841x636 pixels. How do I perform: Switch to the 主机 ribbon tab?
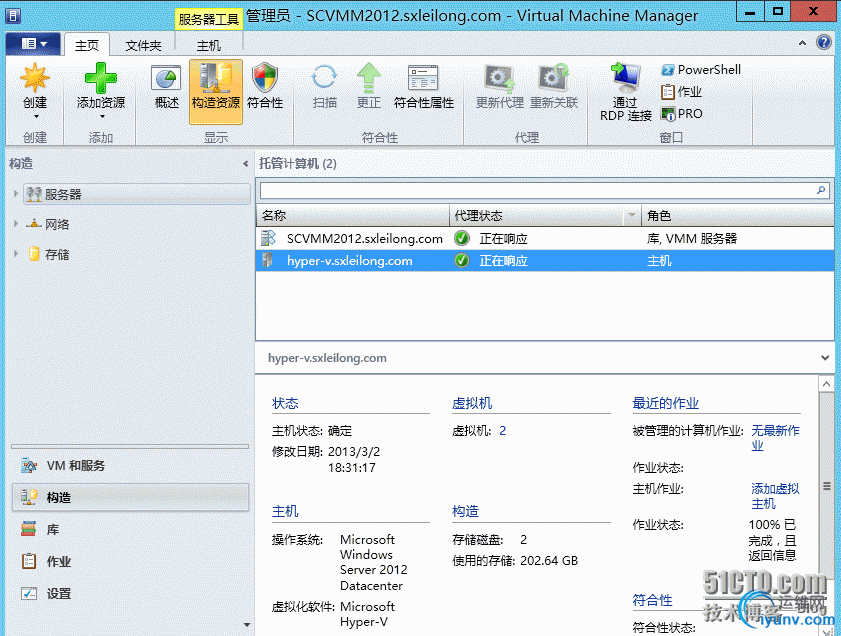point(209,46)
